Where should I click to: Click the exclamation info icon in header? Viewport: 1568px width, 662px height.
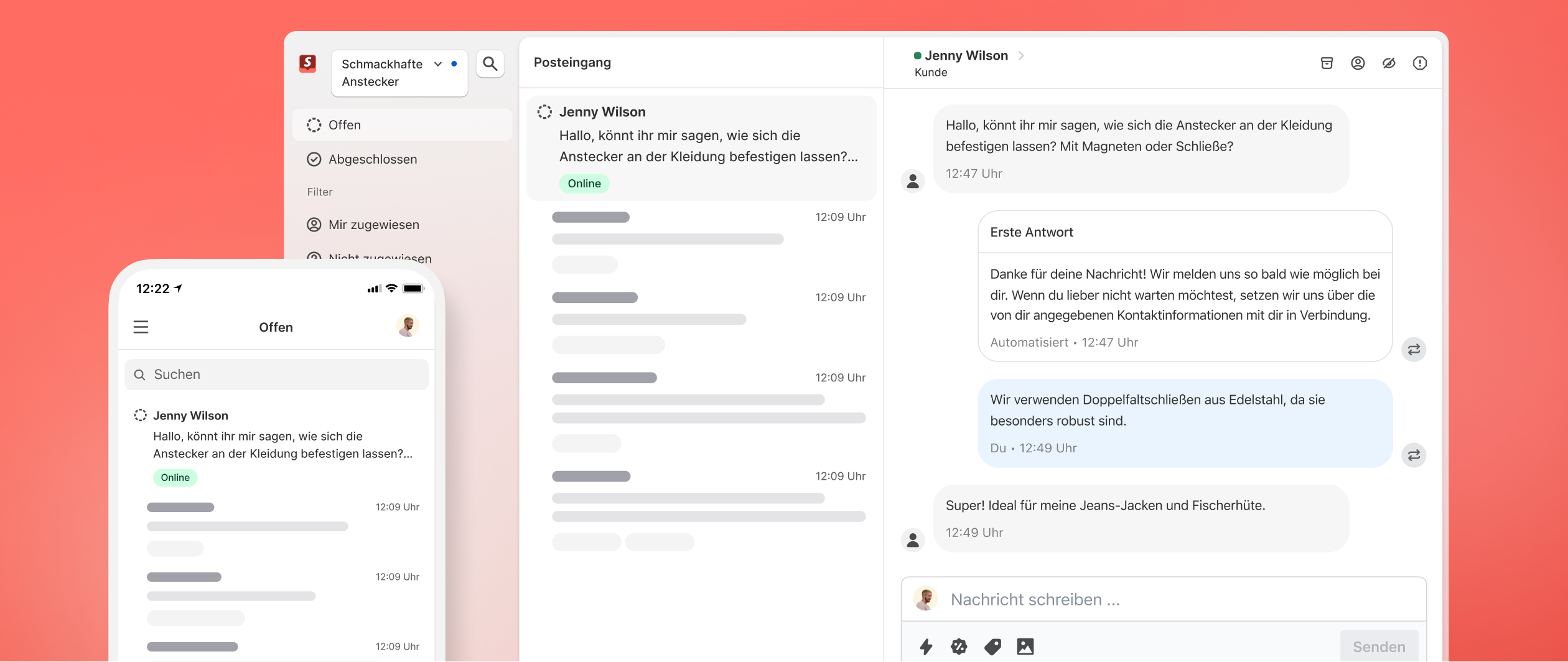1420,63
